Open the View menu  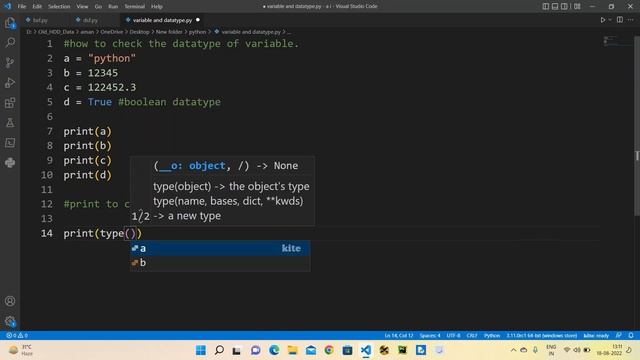[x=82, y=7]
